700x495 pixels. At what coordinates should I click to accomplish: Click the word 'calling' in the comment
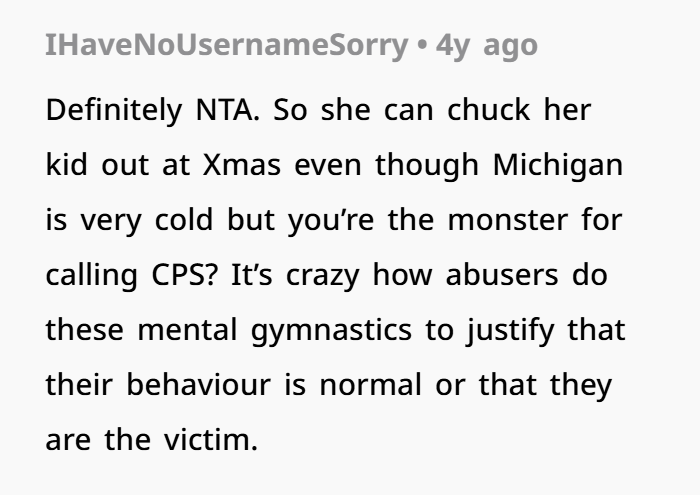click(x=92, y=276)
